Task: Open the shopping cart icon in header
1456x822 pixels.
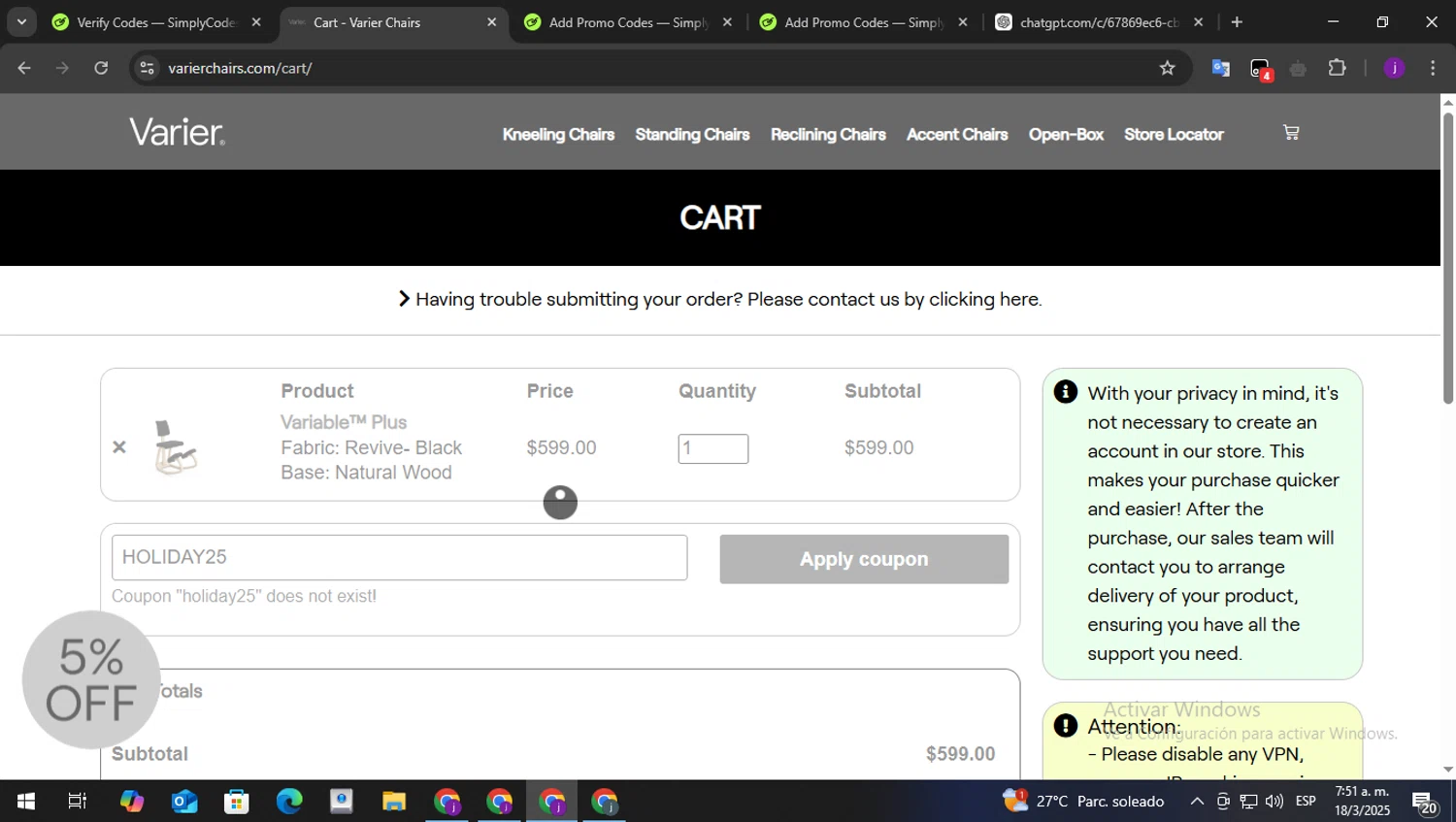Action: [x=1291, y=133]
